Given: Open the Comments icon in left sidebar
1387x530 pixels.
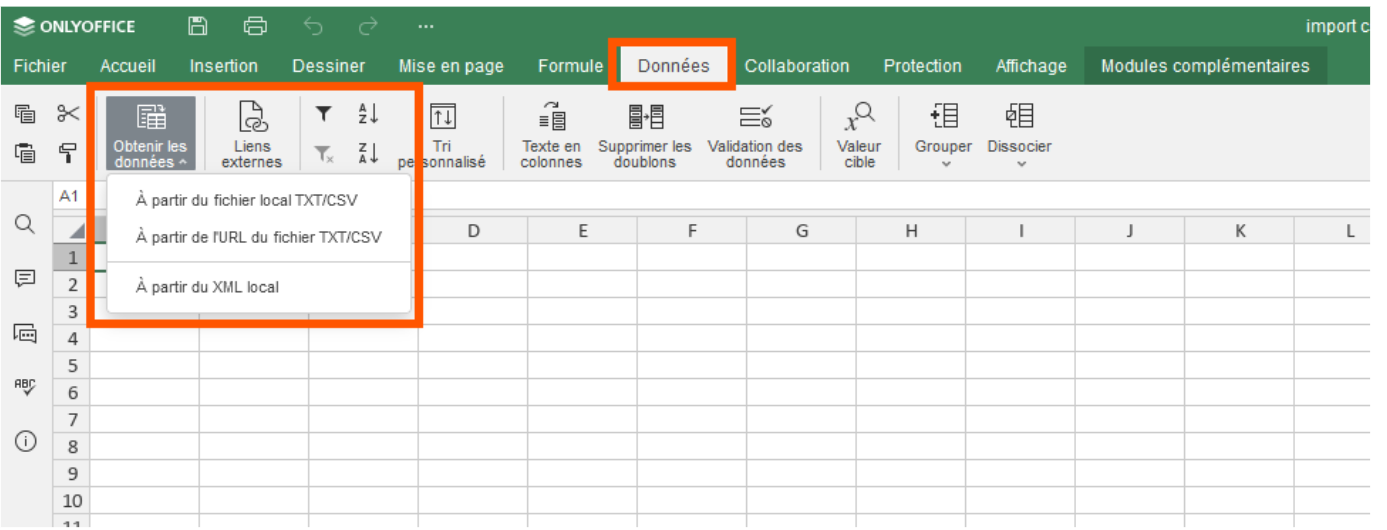Looking at the screenshot, I should 25,279.
